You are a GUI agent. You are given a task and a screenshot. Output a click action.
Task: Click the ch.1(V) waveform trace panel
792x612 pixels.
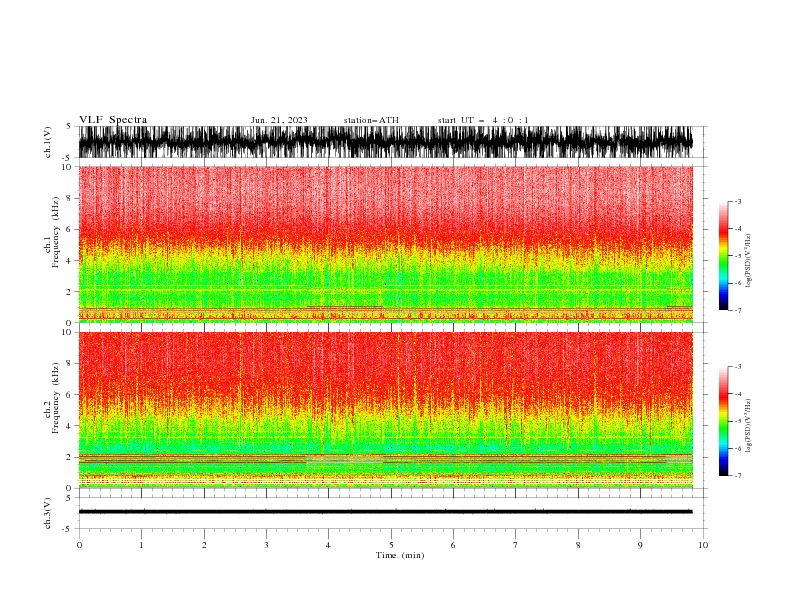385,142
